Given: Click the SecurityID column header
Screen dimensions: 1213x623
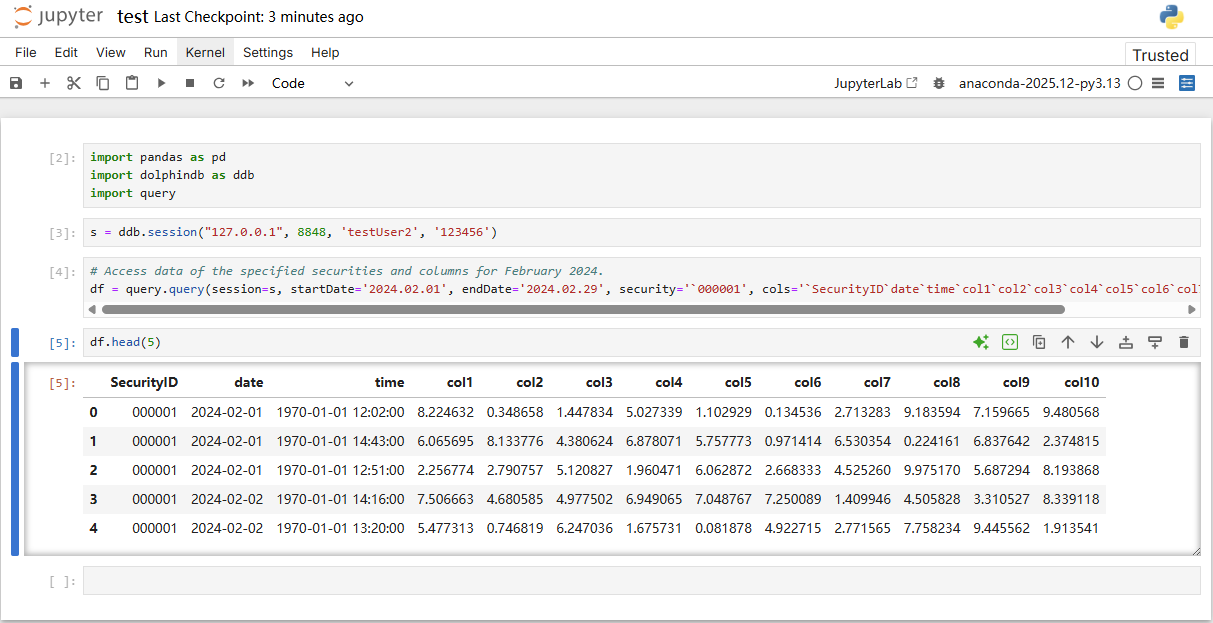Looking at the screenshot, I should (144, 382).
